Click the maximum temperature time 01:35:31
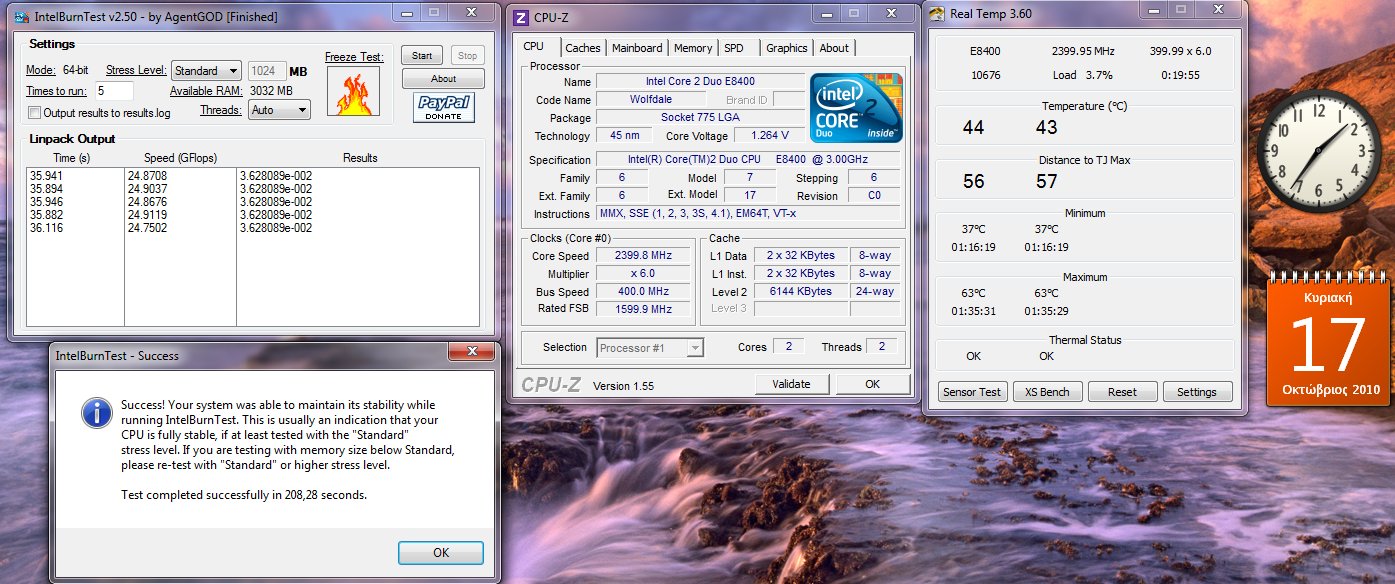Image resolution: width=1395 pixels, height=584 pixels. [x=973, y=311]
